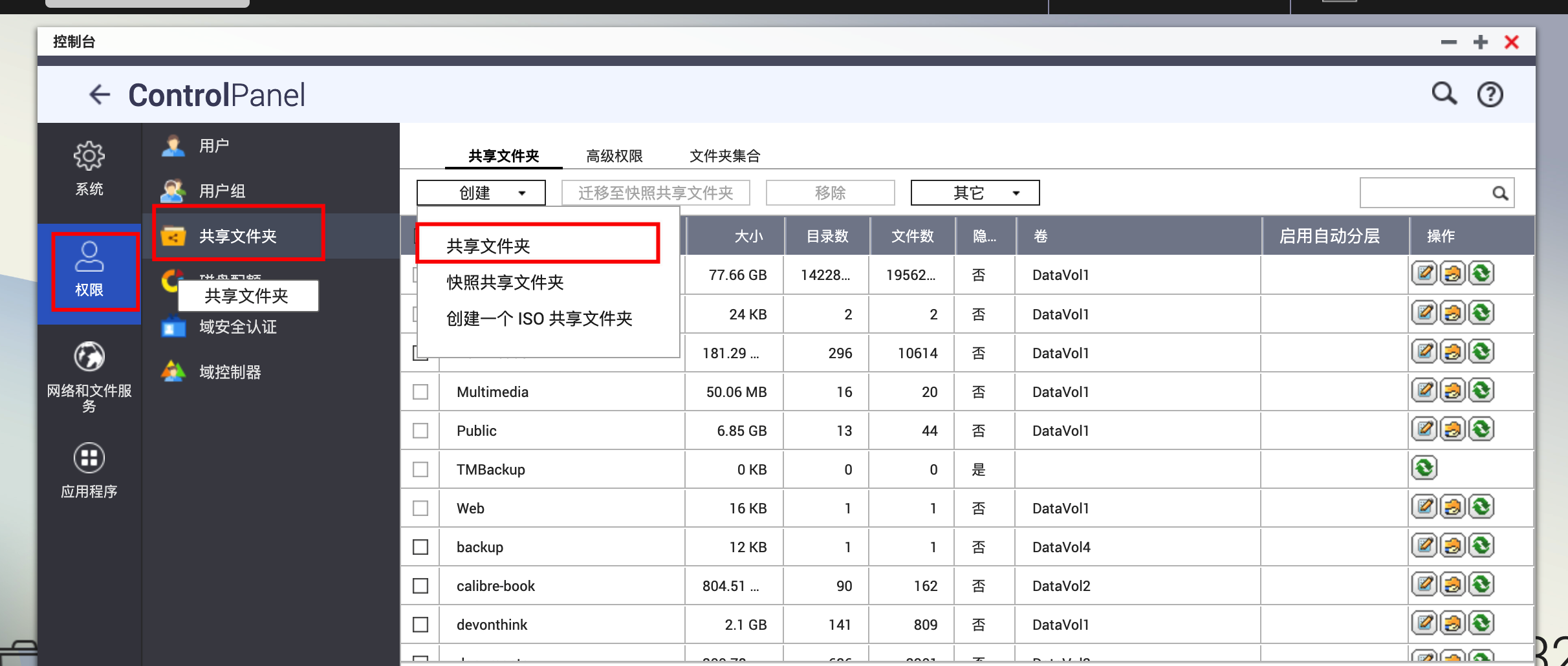Refresh the calibre-book folder row
The image size is (1568, 666).
(x=1481, y=585)
